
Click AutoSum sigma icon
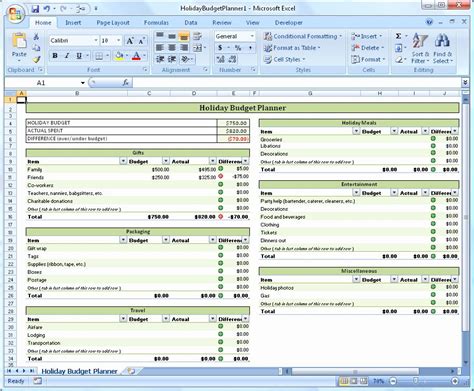point(398,36)
